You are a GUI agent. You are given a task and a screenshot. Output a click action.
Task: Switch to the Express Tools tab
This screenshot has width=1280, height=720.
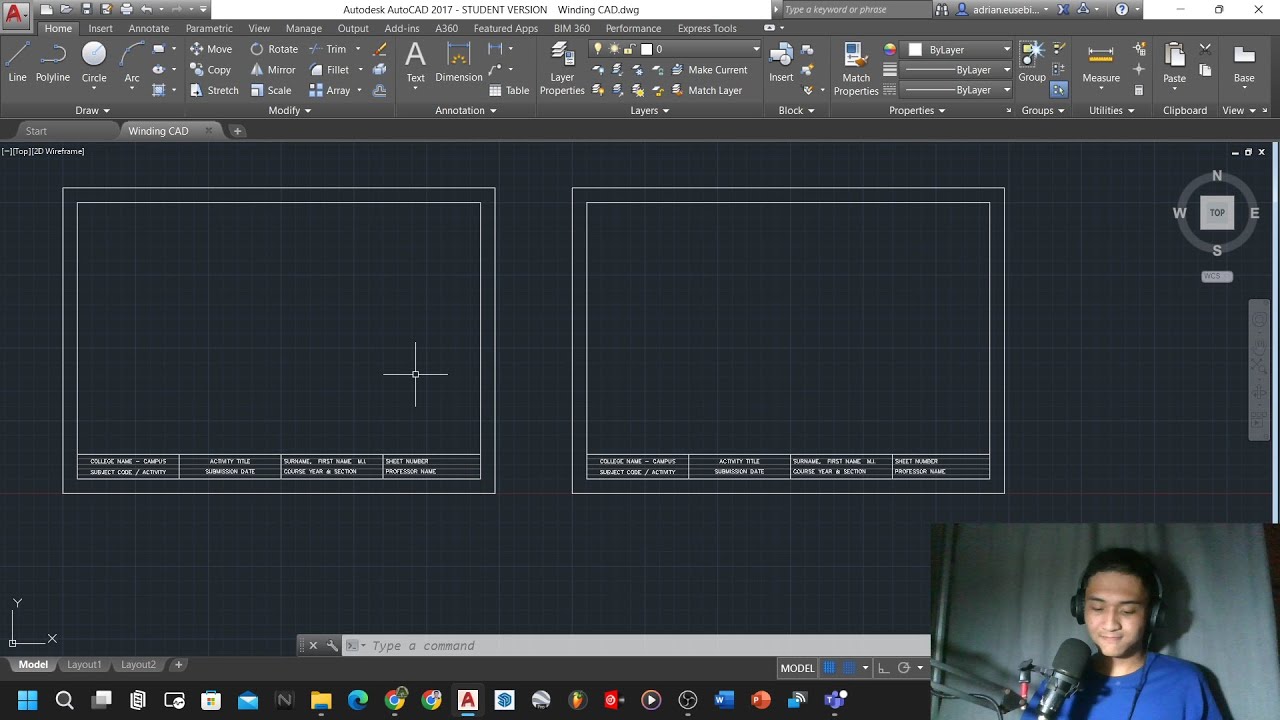coord(707,28)
